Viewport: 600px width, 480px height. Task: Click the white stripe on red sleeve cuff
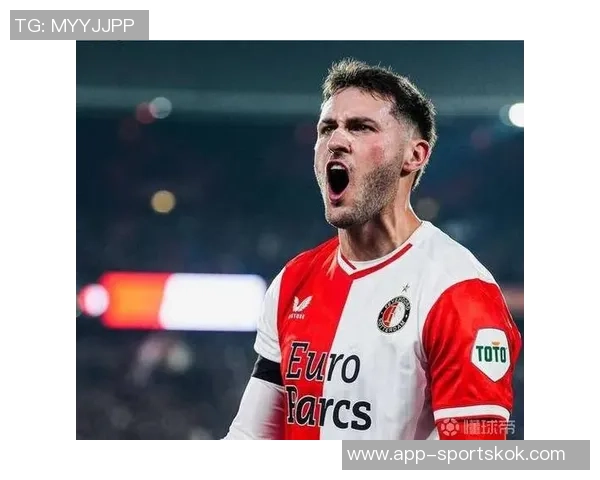point(471,413)
